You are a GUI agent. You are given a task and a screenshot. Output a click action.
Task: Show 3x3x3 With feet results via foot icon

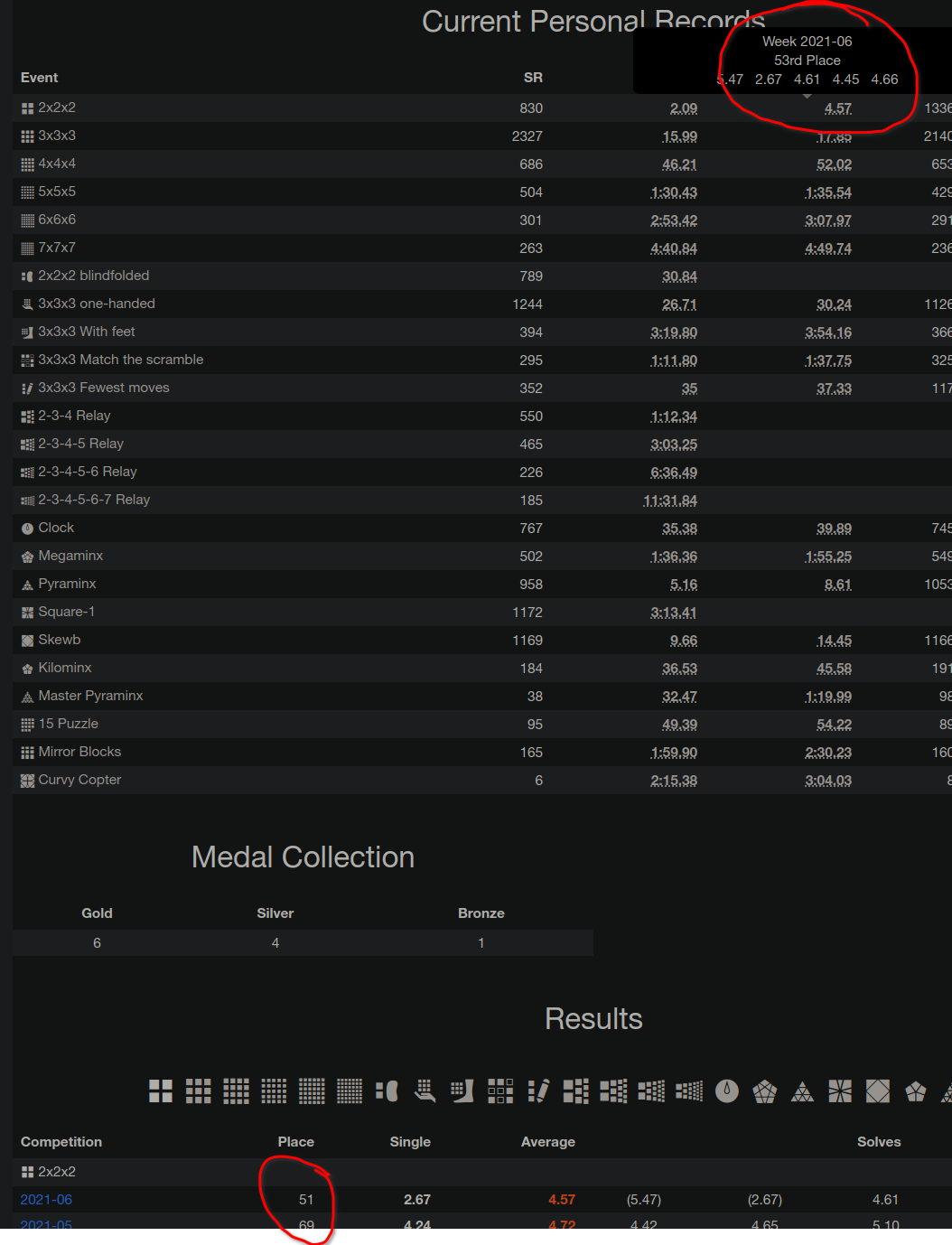tap(463, 1091)
